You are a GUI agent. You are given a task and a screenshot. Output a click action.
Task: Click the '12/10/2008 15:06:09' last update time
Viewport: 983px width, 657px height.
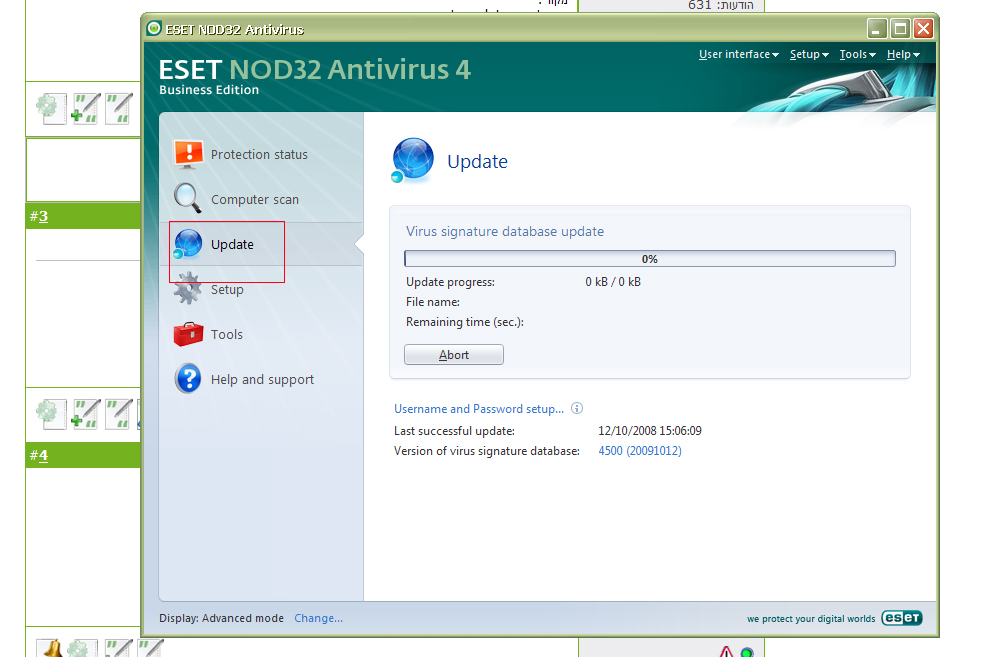(649, 431)
